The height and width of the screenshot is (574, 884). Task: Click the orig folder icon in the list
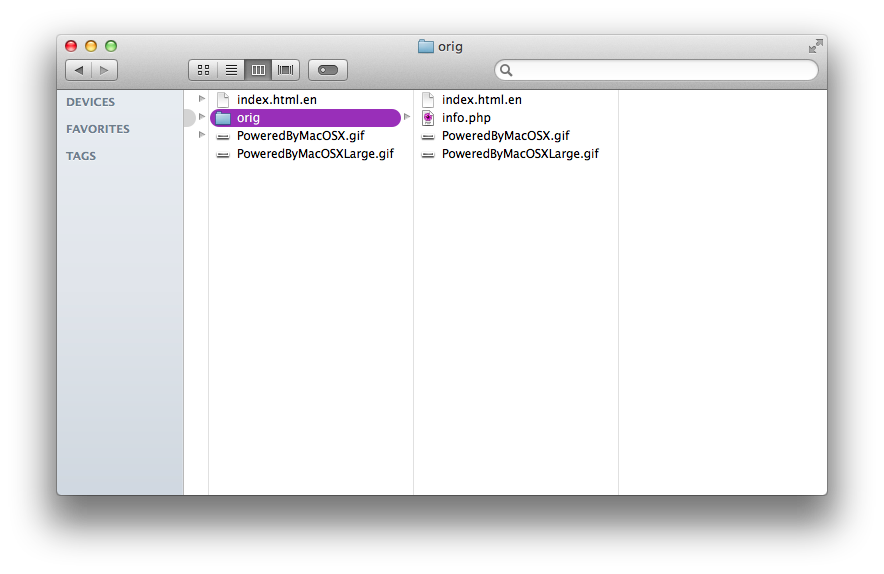[x=223, y=118]
